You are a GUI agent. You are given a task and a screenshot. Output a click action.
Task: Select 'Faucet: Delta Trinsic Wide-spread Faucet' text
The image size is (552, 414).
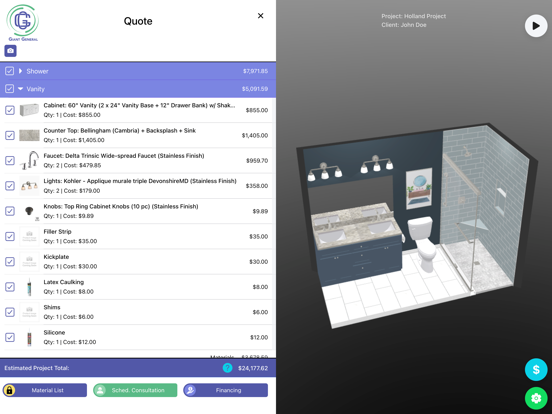(x=124, y=156)
